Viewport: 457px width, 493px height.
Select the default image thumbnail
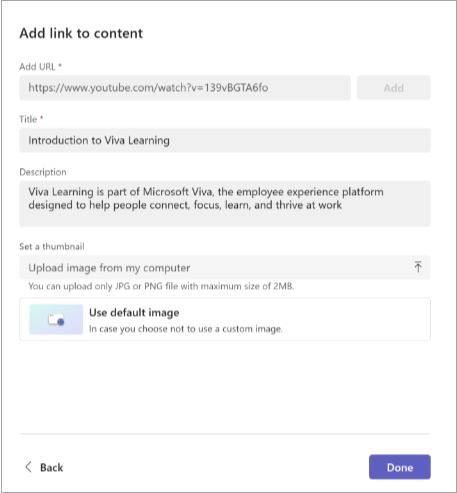pyautogui.click(x=56, y=319)
